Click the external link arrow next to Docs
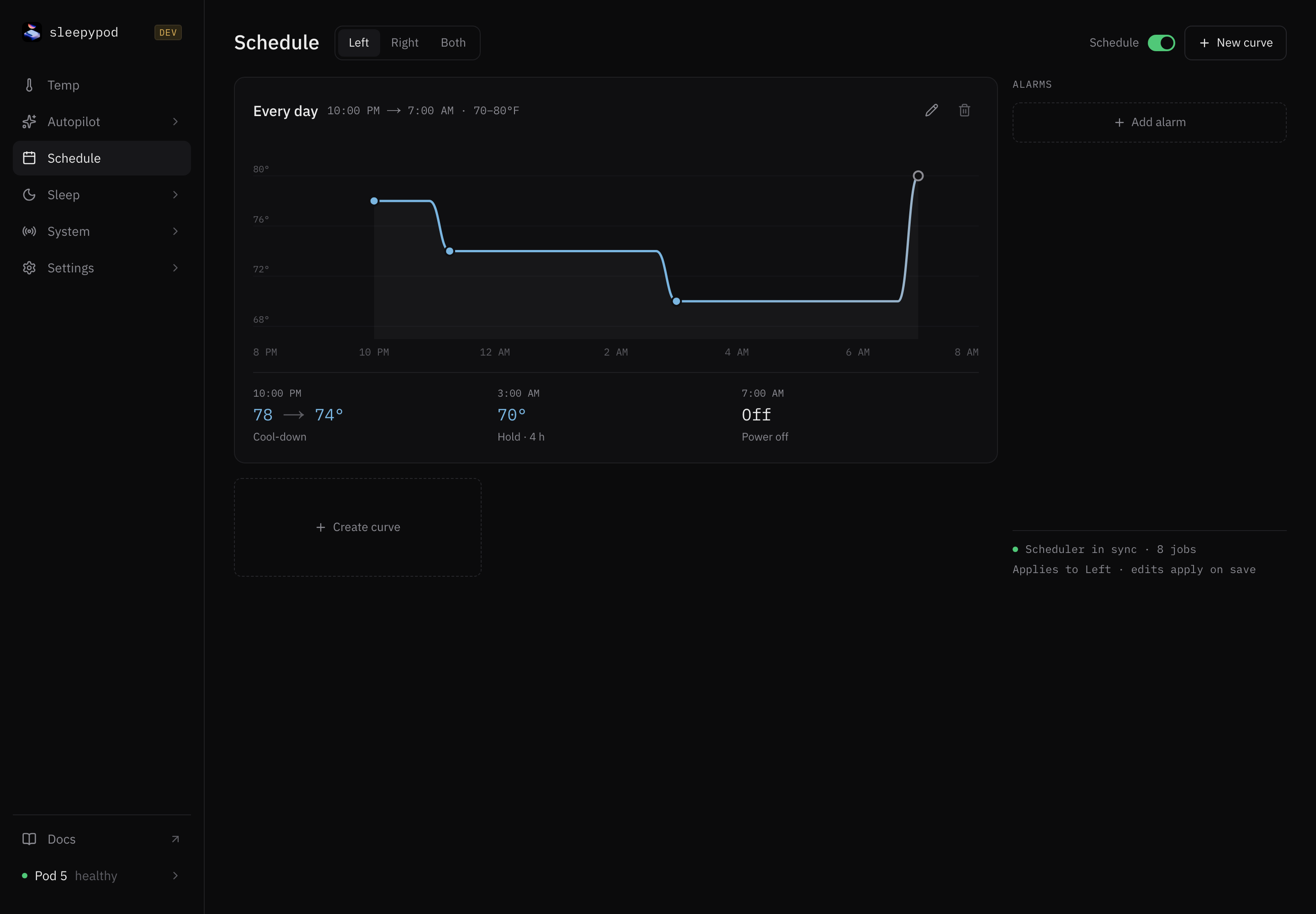1316x914 pixels. (175, 839)
